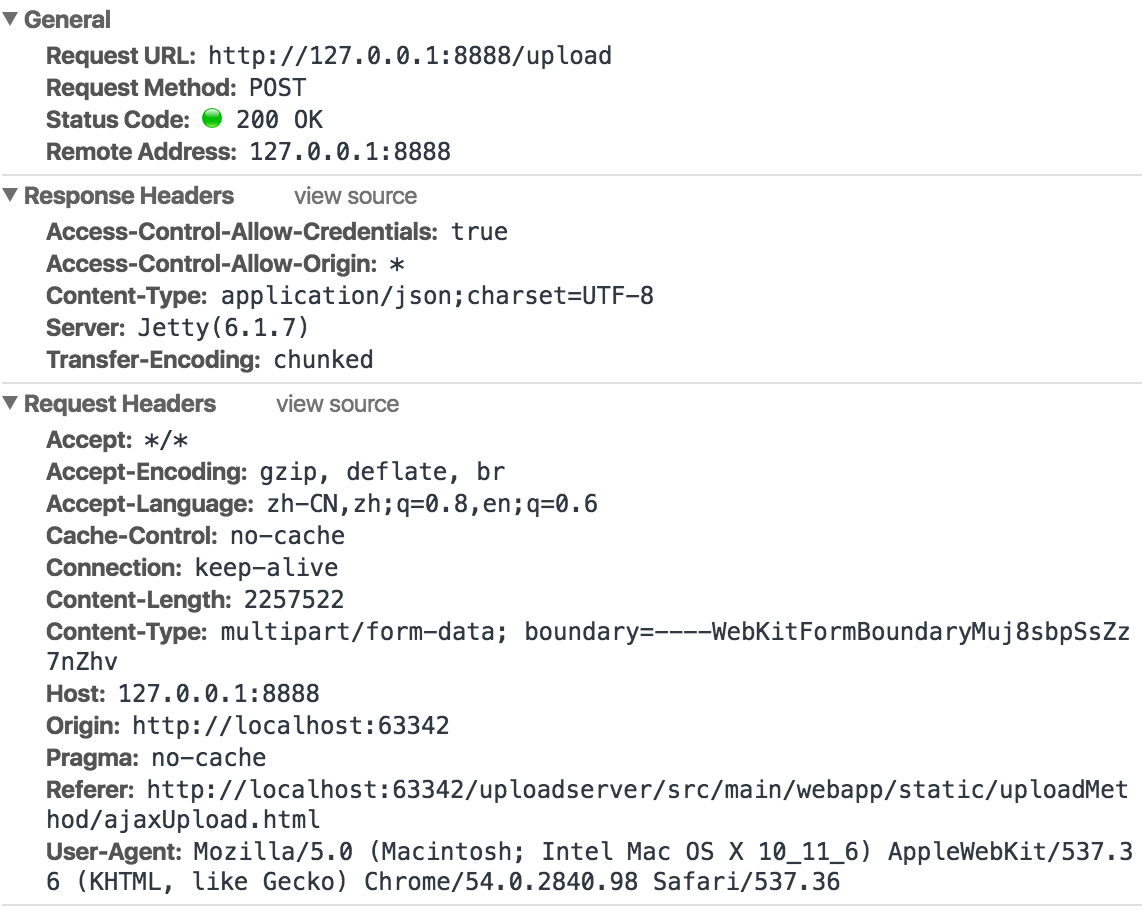
Task: Click the Response Headers section title
Action: pos(129,196)
